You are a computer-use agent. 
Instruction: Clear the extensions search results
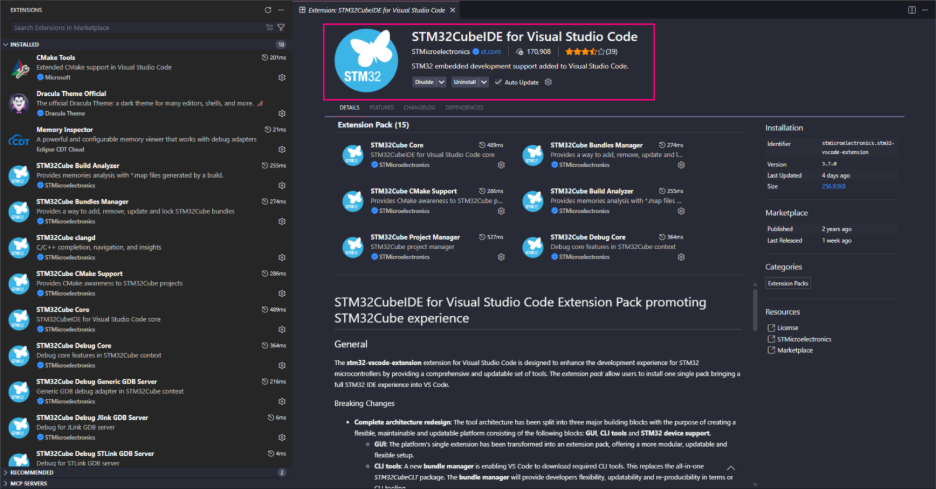pos(269,27)
